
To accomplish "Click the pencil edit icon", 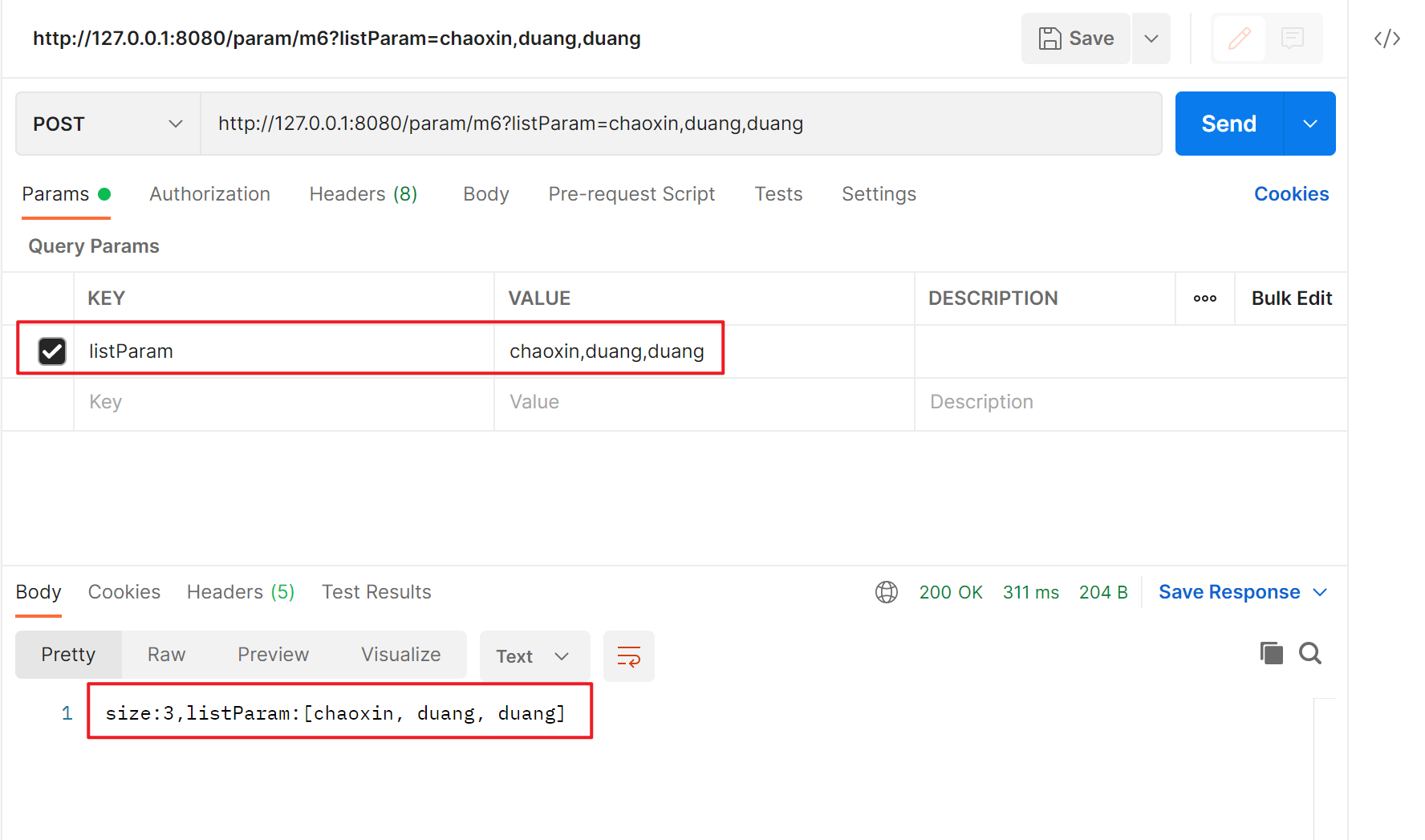I will click(1240, 39).
